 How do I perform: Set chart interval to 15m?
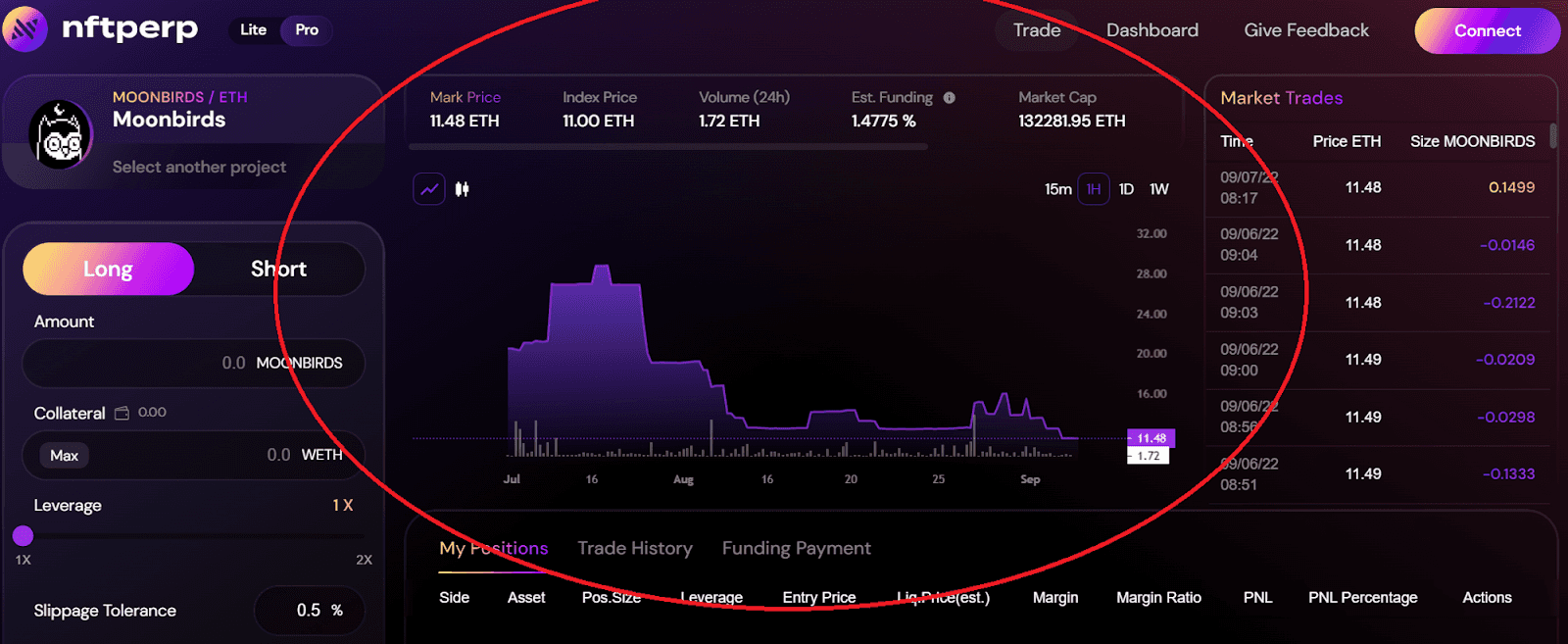(1057, 189)
